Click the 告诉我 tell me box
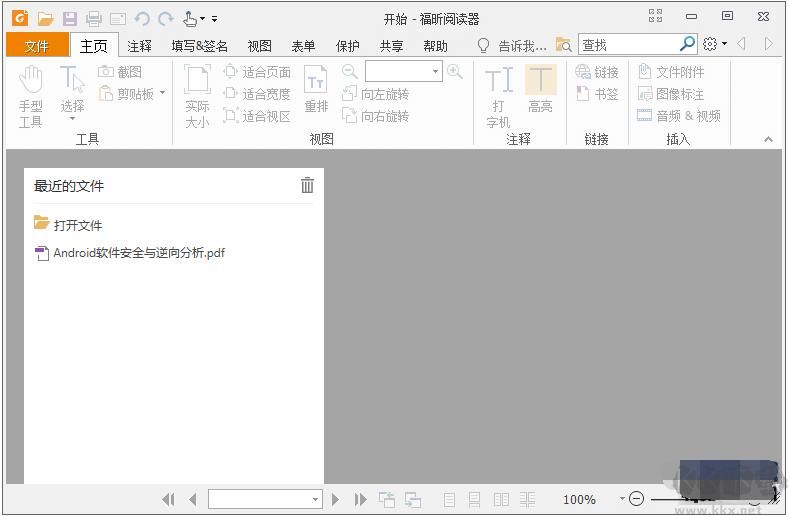The image size is (789, 517). pyautogui.click(x=512, y=46)
